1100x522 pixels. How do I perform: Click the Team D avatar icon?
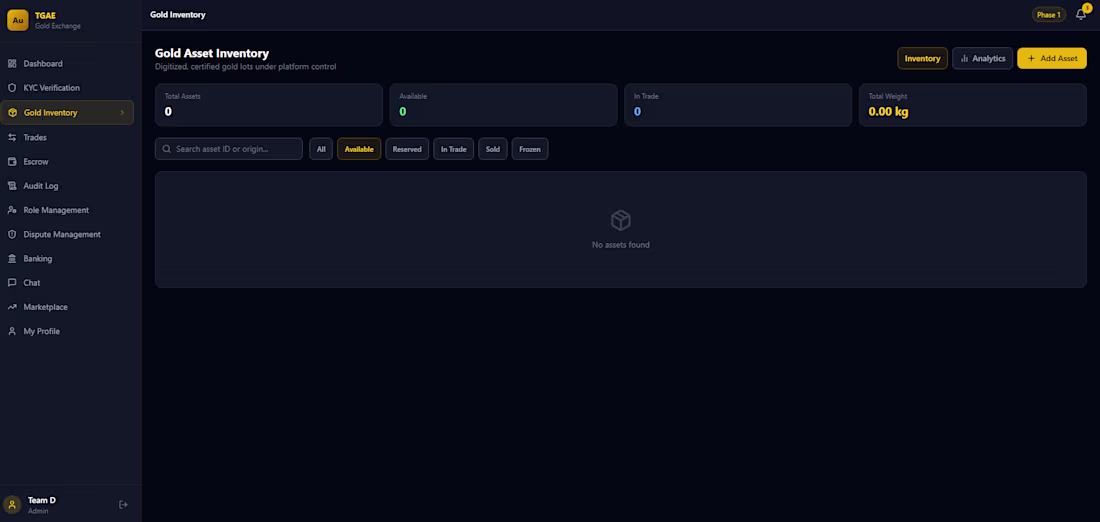(12, 504)
